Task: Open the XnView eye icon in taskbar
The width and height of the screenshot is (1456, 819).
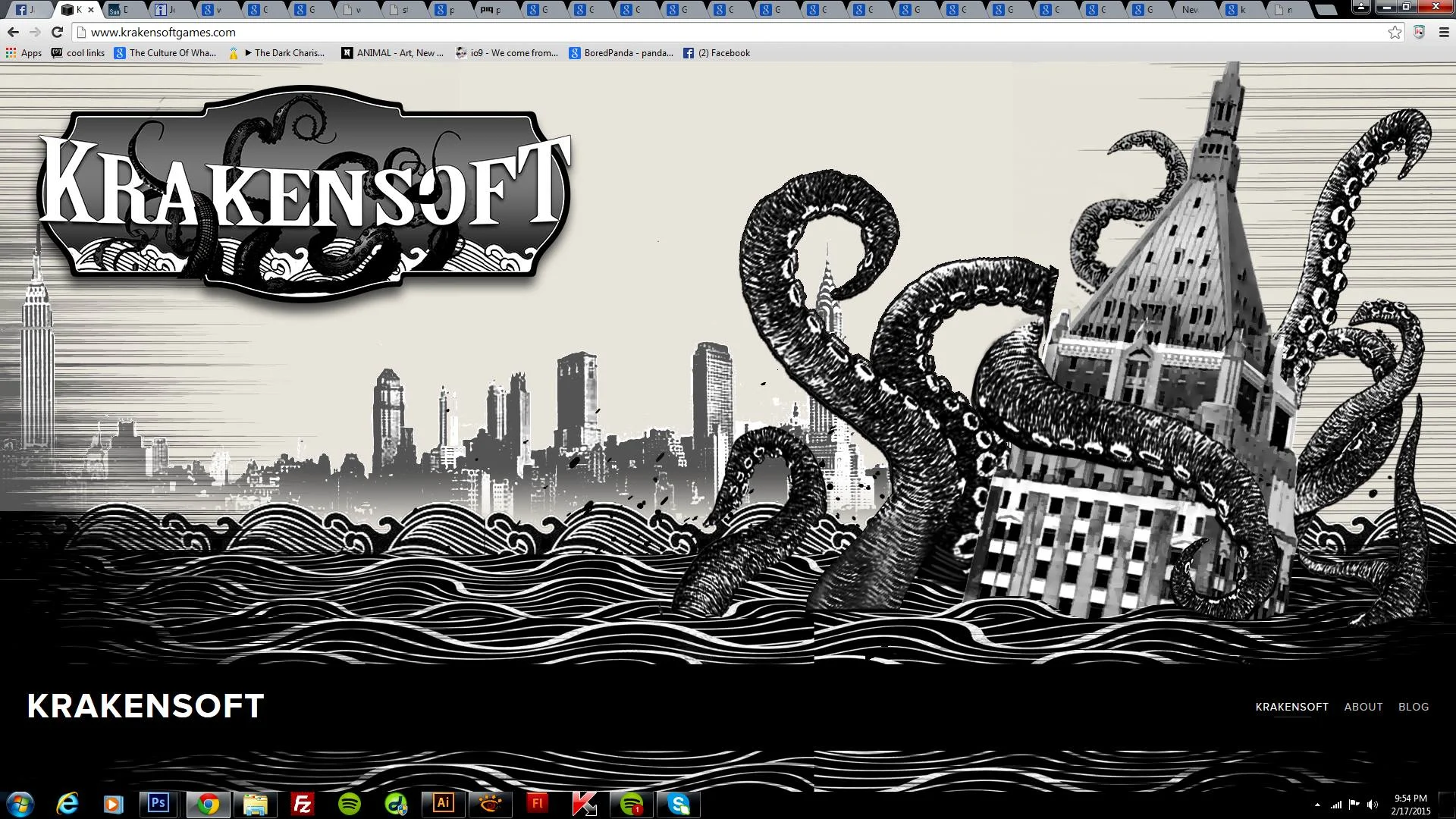Action: pos(491,804)
